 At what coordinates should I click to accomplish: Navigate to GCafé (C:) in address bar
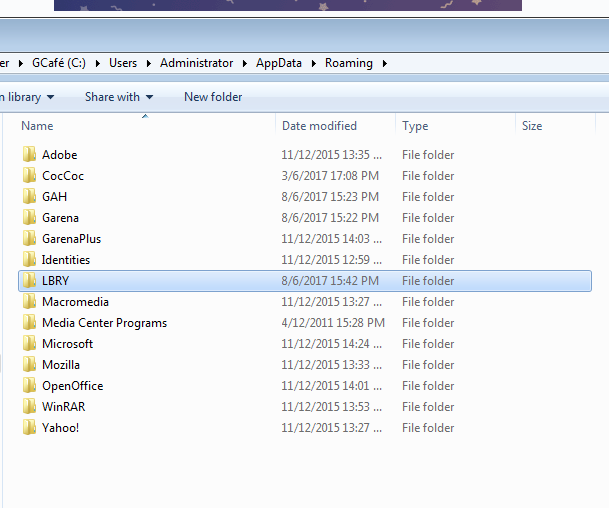click(x=59, y=63)
